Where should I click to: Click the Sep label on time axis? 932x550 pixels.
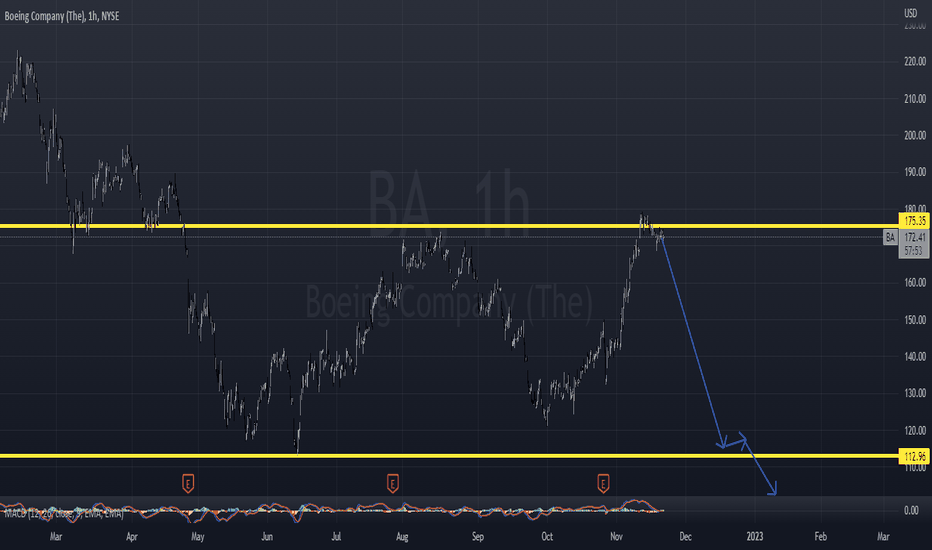pyautogui.click(x=478, y=537)
